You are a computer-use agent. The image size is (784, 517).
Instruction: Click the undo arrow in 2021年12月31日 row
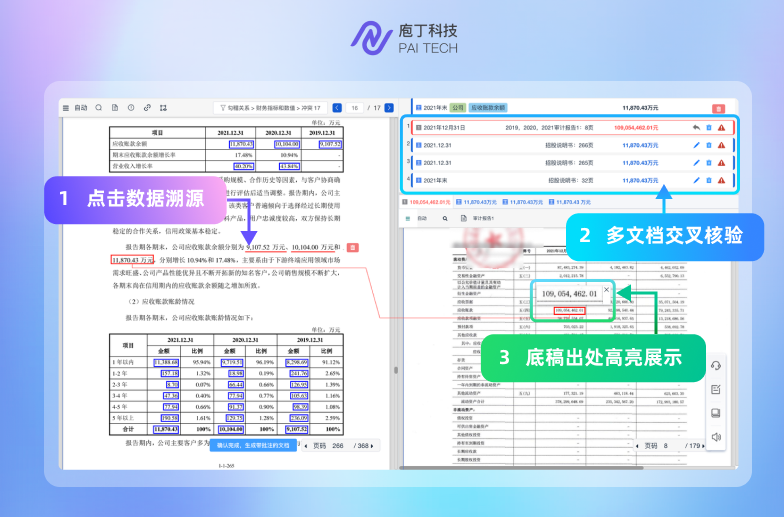click(x=696, y=128)
